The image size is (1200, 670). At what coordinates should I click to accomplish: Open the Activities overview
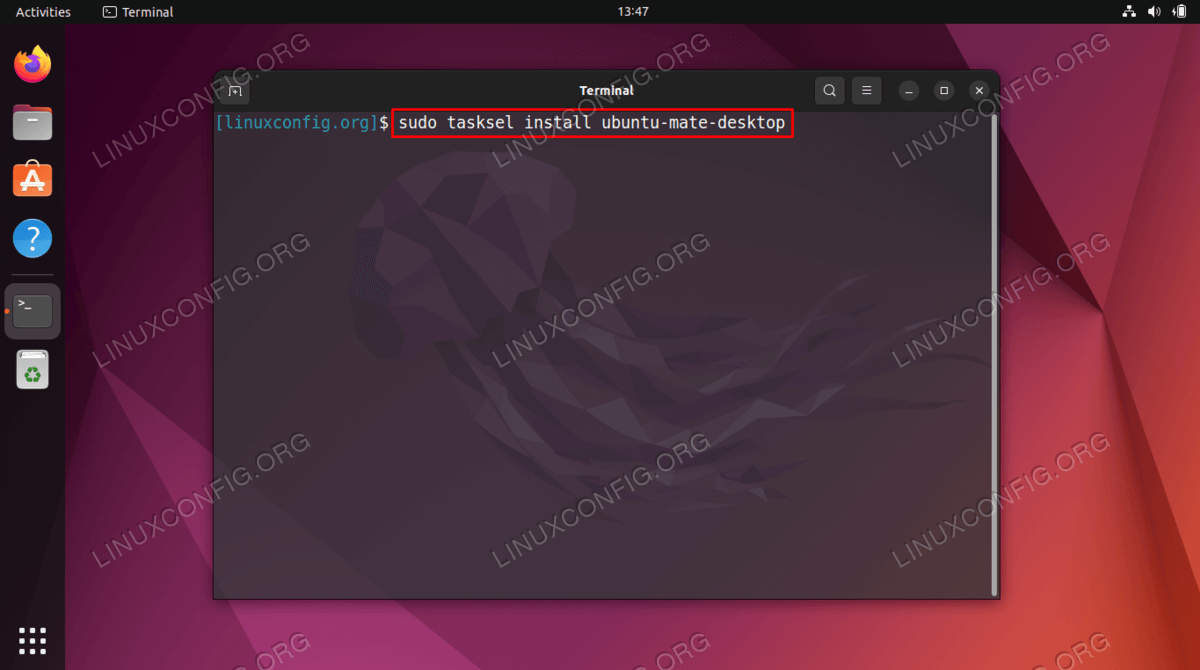tap(43, 12)
